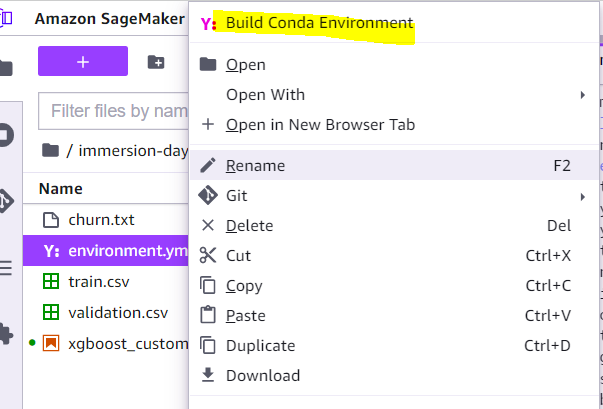
Task: Focus the Filter files by name field
Action: pos(114,111)
